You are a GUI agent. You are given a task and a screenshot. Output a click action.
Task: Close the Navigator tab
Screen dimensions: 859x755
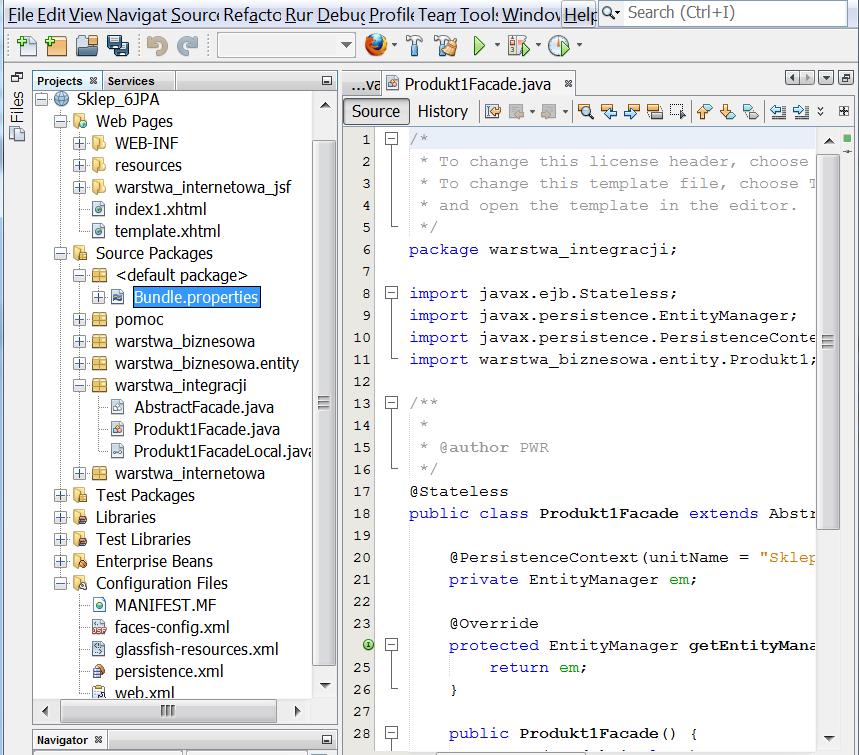tap(99, 740)
